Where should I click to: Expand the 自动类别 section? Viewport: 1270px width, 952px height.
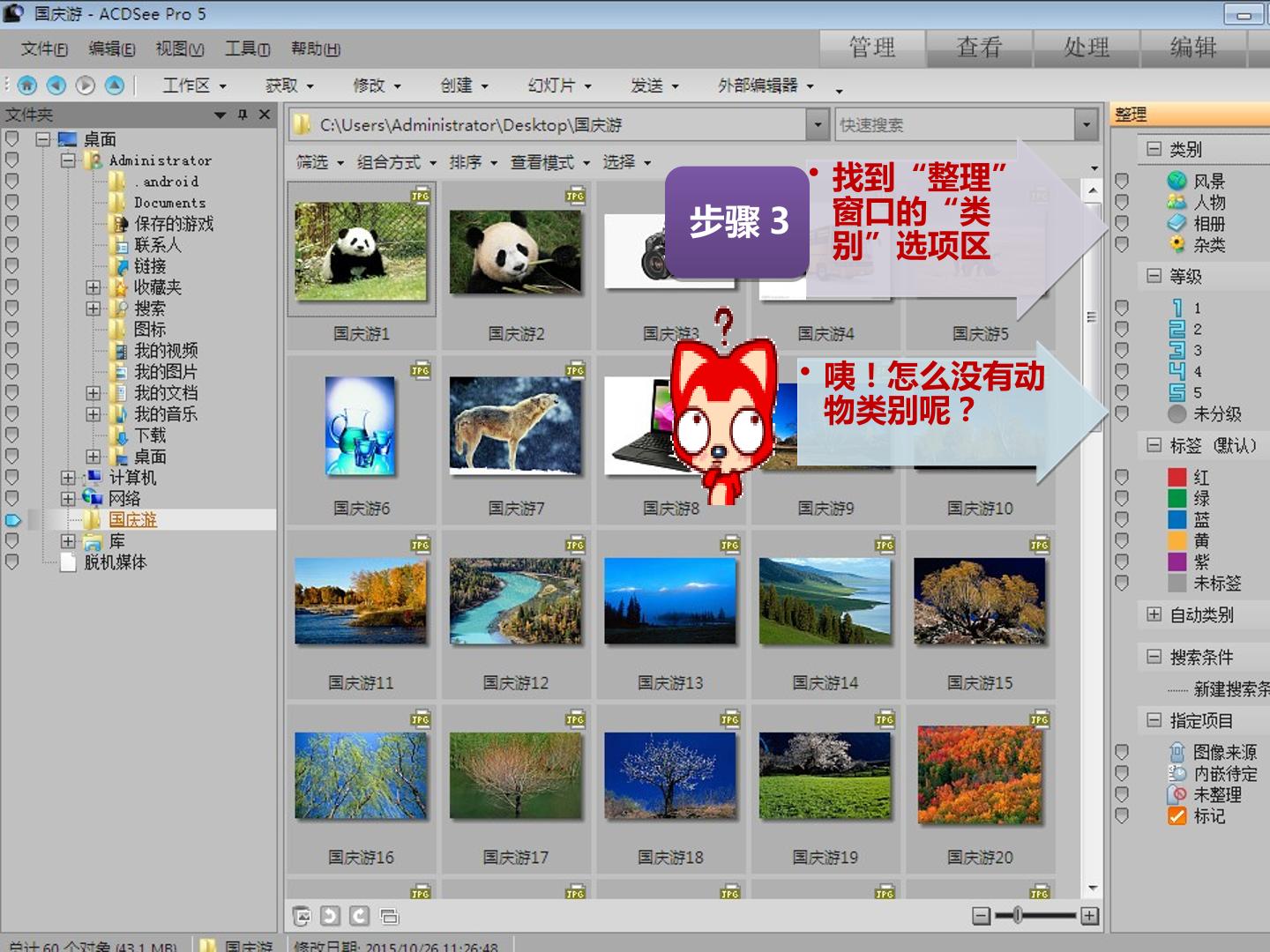pos(1154,614)
